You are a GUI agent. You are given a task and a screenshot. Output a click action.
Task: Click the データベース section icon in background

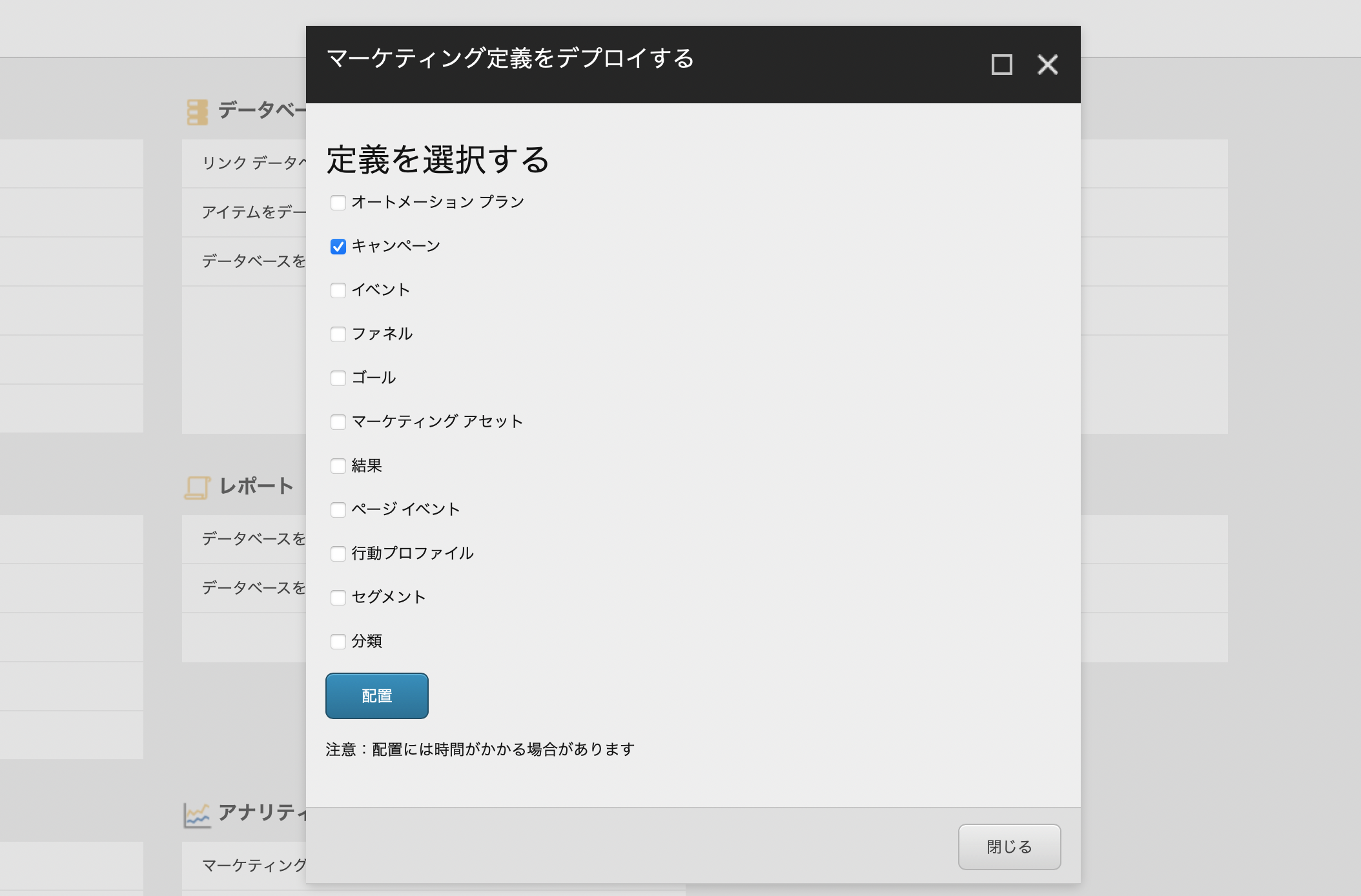[197, 112]
